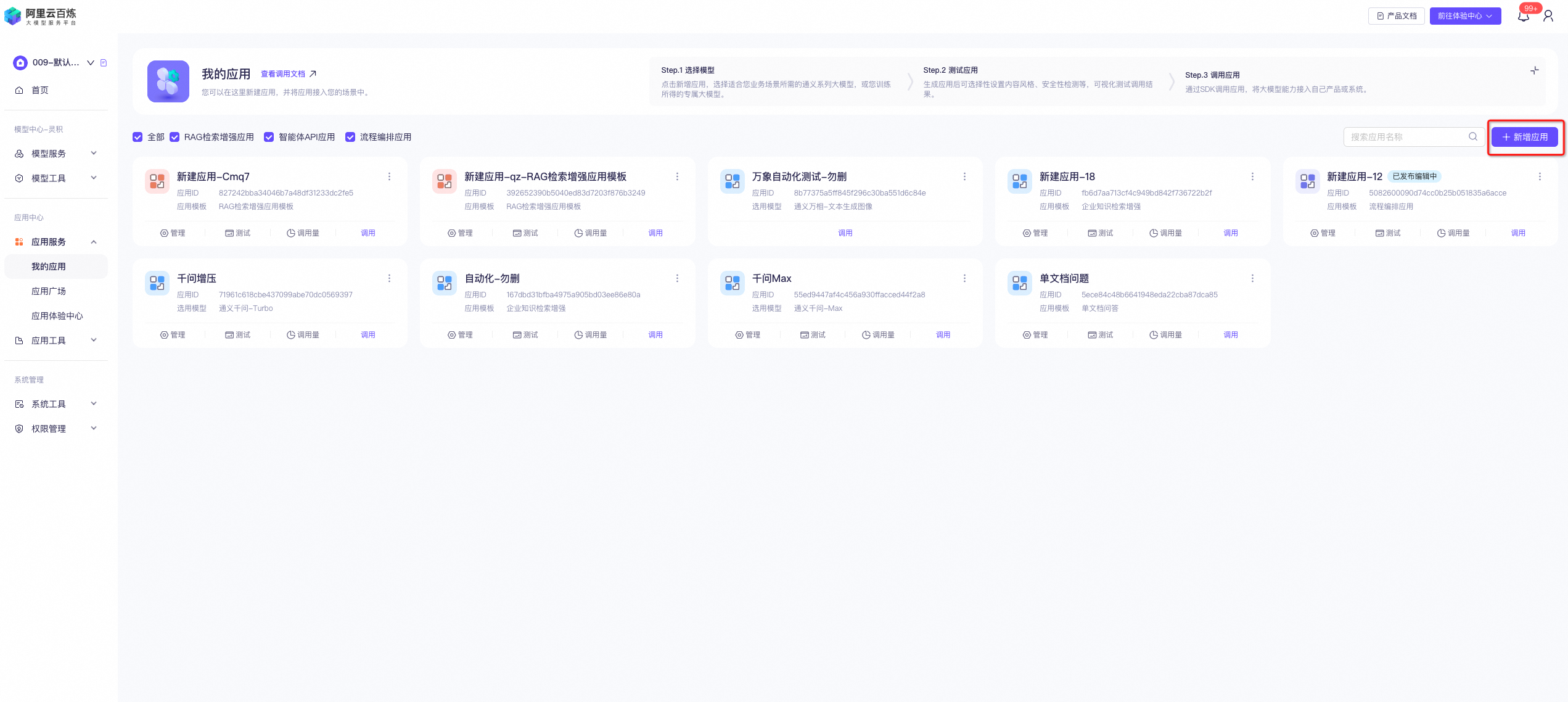This screenshot has width=1568, height=702.
Task: Expand the 模型工具 sidebar menu
Action: click(x=56, y=178)
